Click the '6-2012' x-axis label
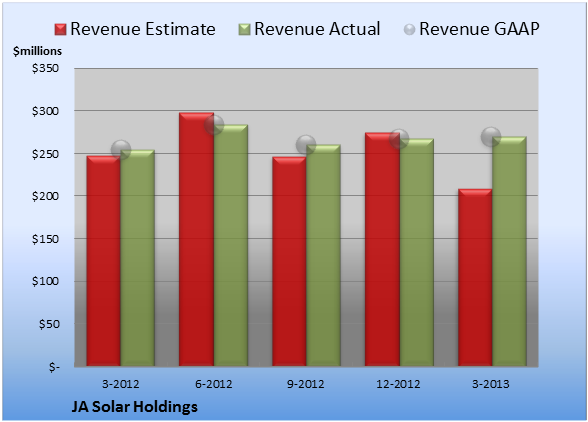Image resolution: width=588 pixels, height=422 pixels. (x=213, y=384)
